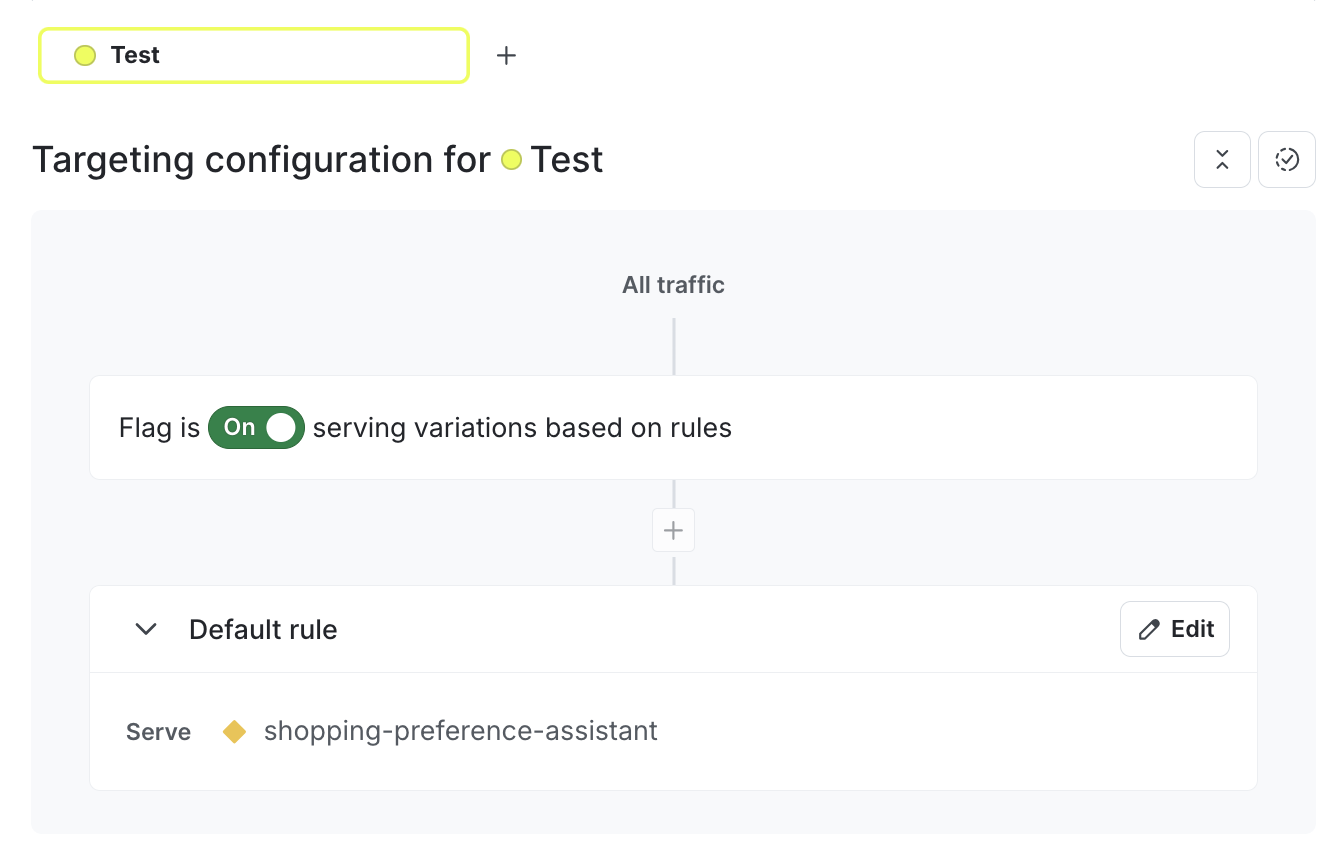Click the add rule plus icon
This screenshot has width=1338, height=854.
coord(673,530)
